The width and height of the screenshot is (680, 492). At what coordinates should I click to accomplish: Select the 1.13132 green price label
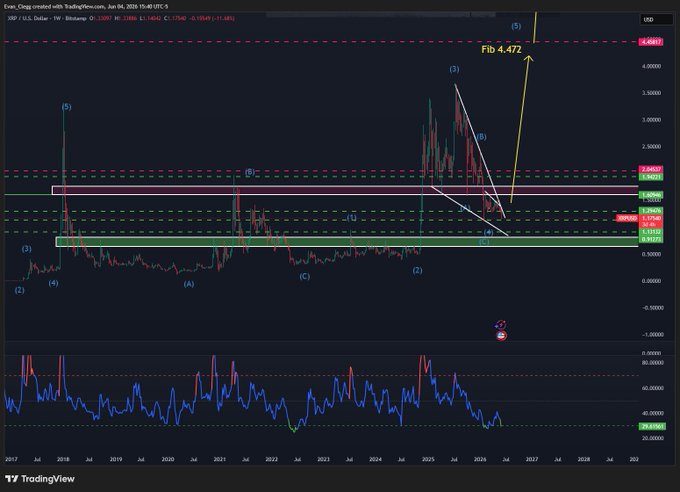pos(651,232)
